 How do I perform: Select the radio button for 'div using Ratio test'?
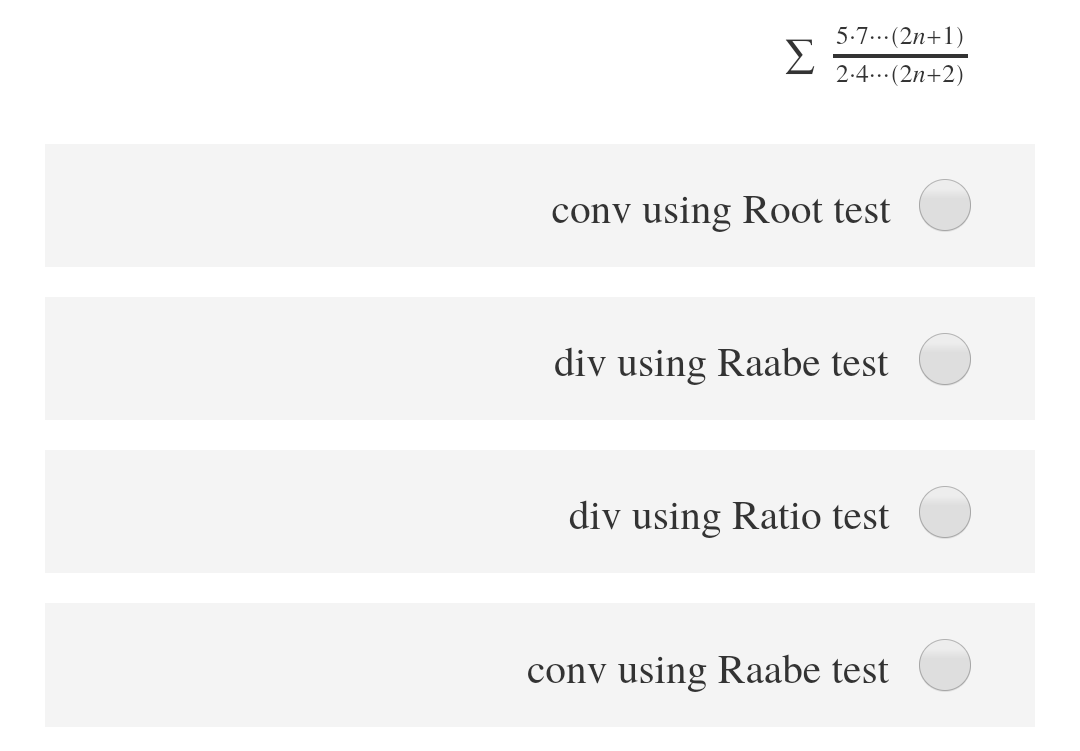944,511
